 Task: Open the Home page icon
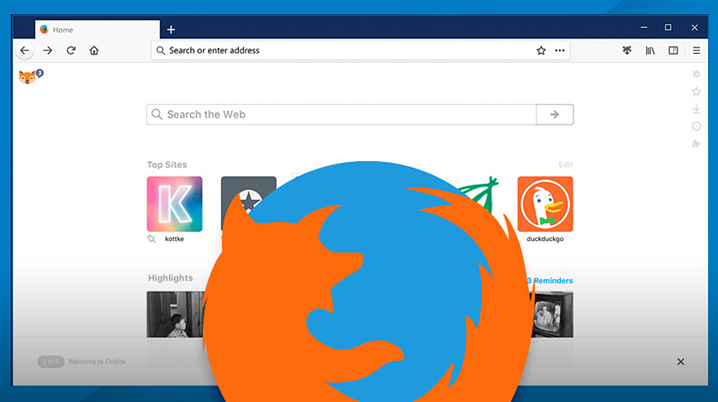tap(94, 50)
